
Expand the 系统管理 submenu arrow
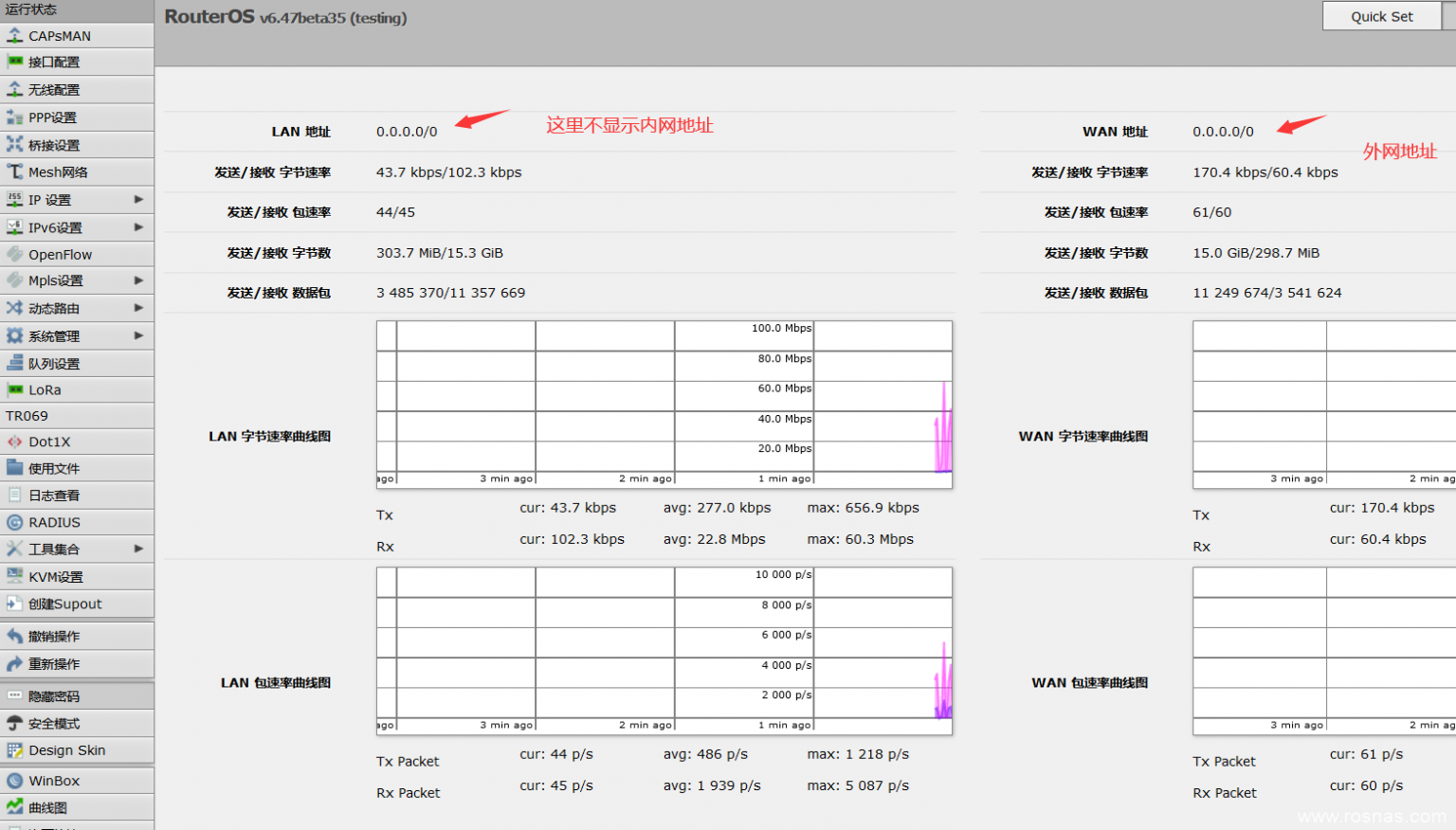coord(138,336)
